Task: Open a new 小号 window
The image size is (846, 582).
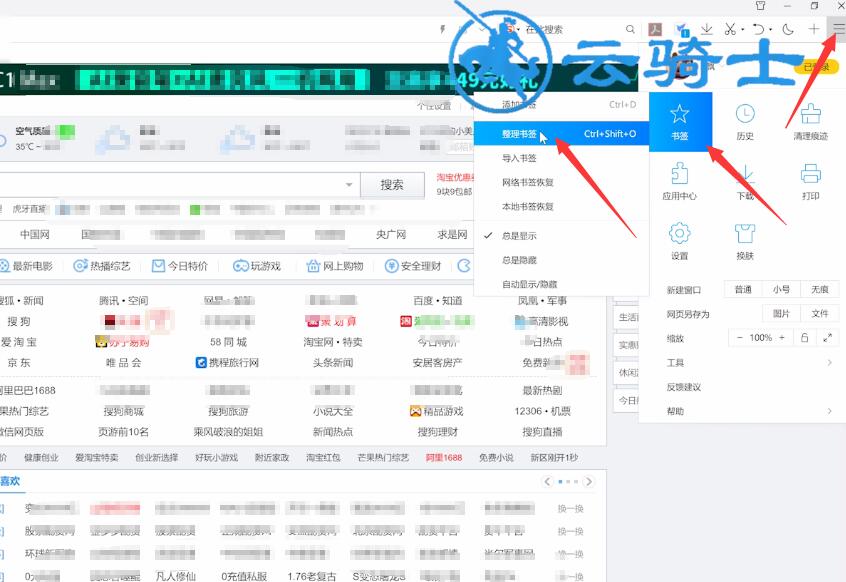Action: (781, 290)
